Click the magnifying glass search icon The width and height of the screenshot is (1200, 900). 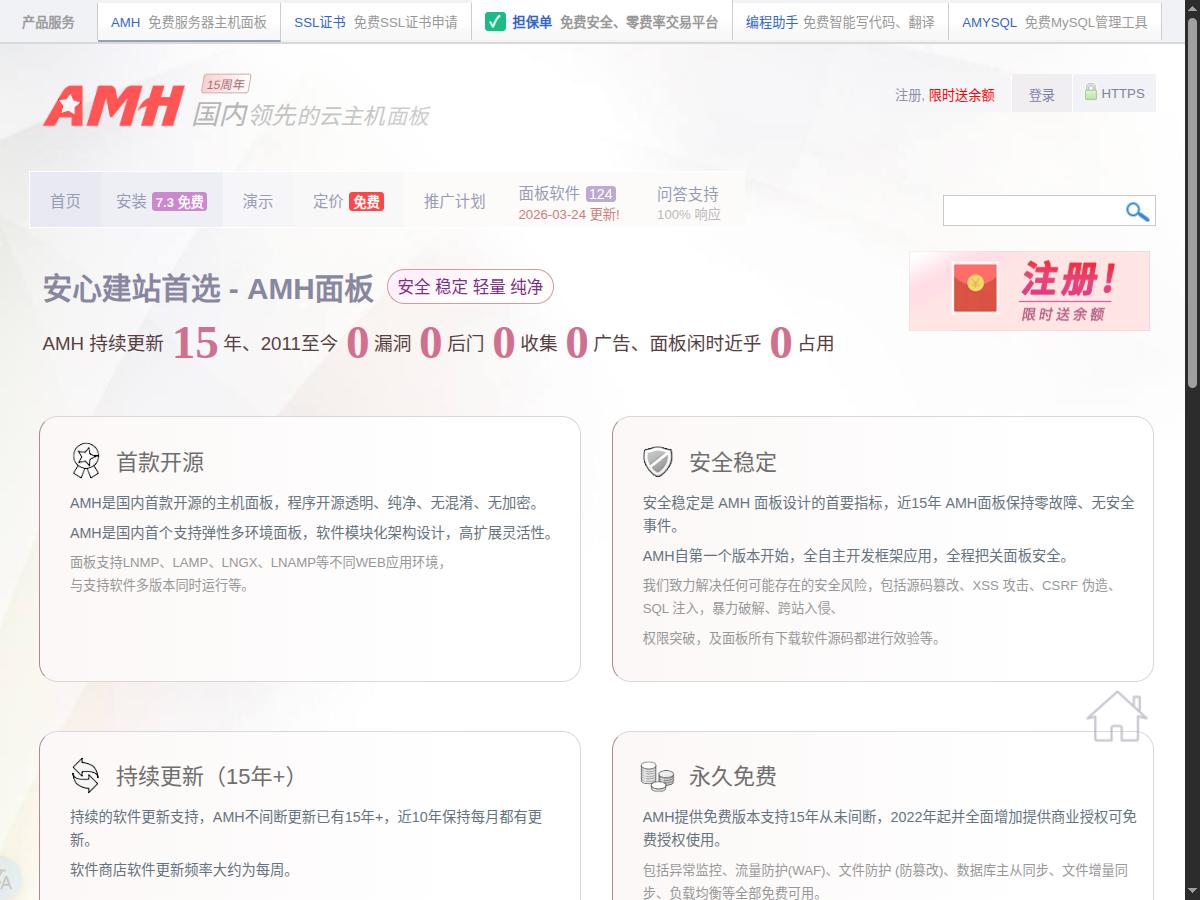click(1137, 211)
